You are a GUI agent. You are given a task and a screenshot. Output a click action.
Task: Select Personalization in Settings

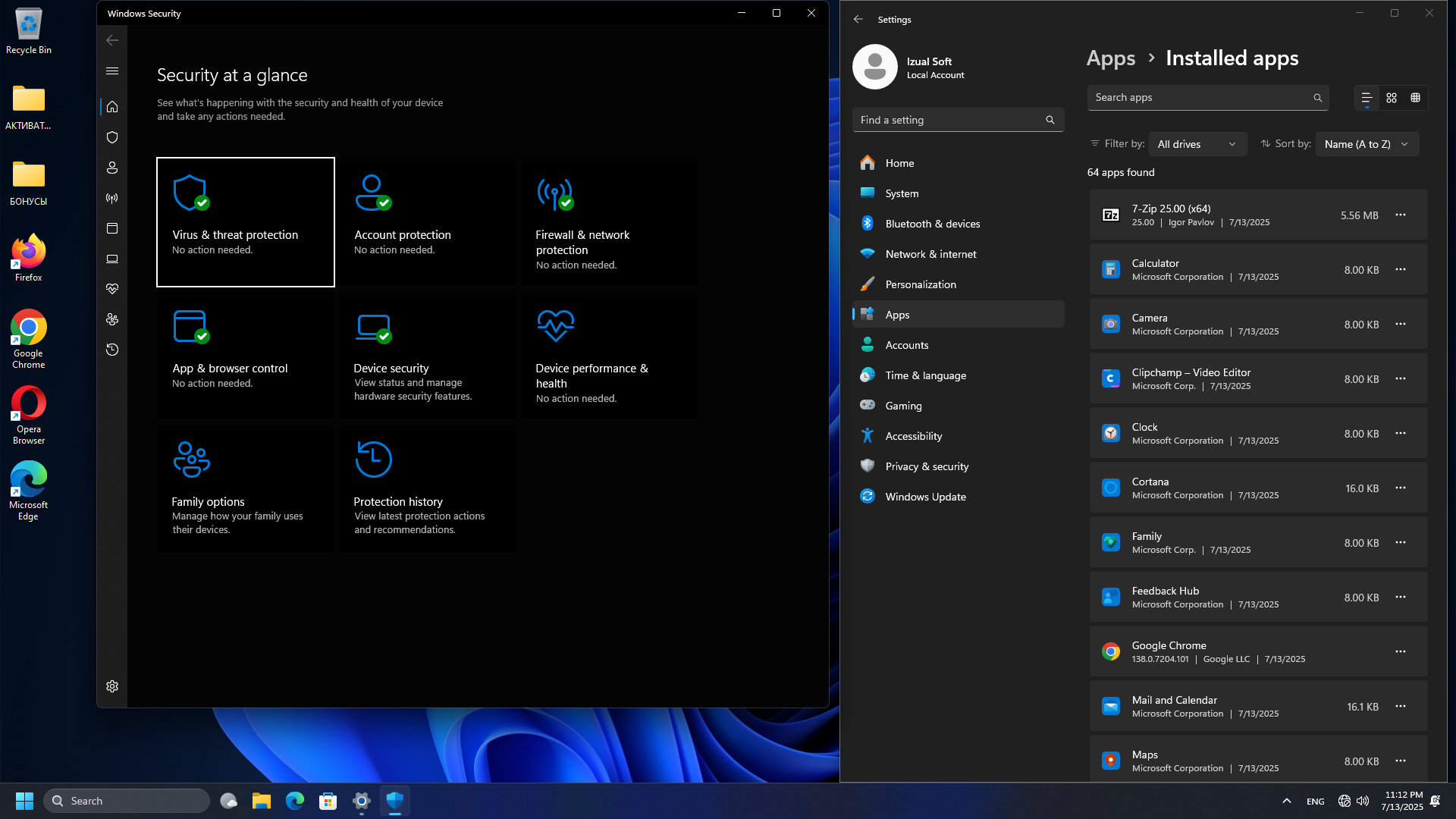point(959,284)
